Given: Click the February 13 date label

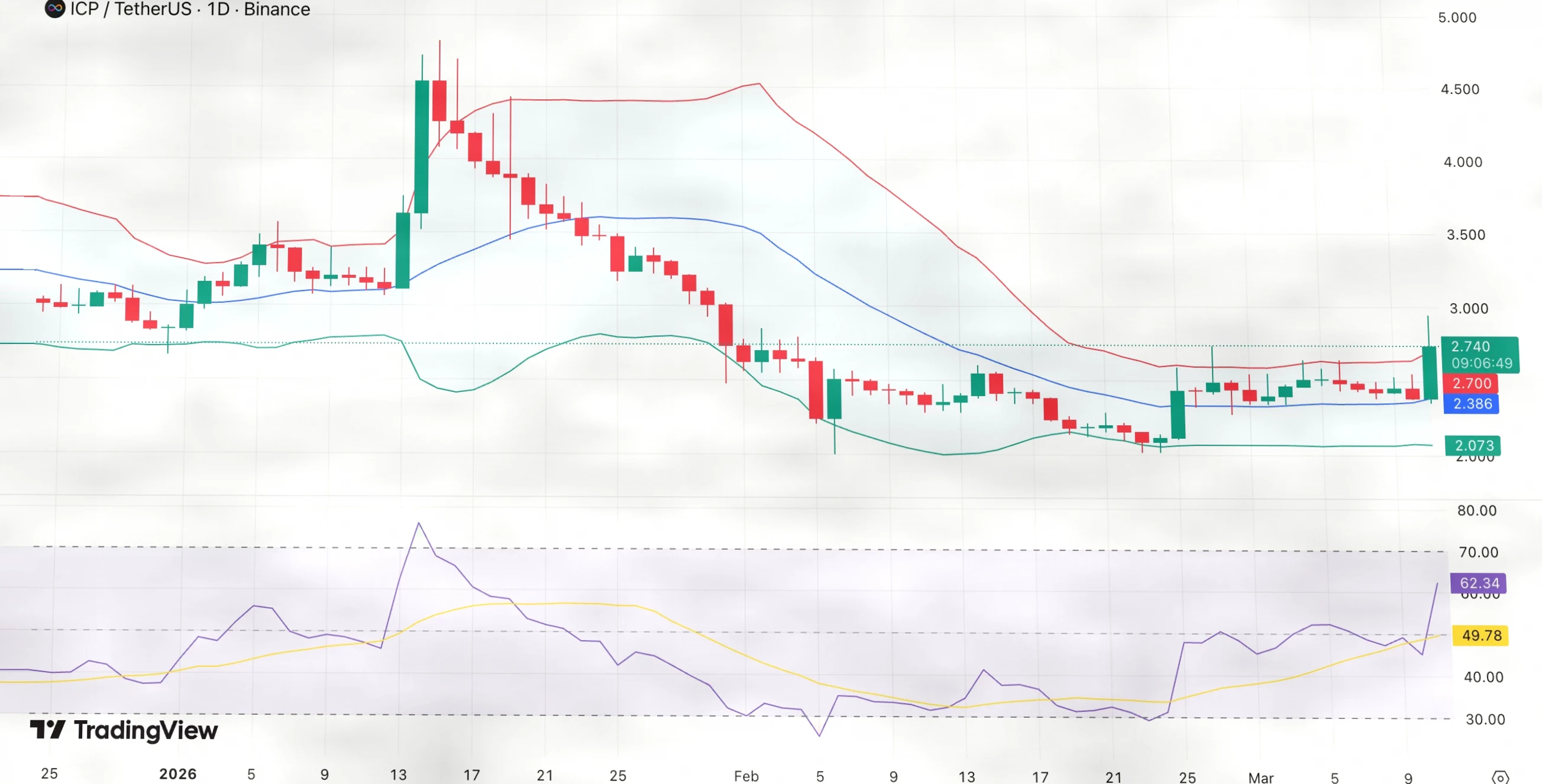Looking at the screenshot, I should (966, 777).
